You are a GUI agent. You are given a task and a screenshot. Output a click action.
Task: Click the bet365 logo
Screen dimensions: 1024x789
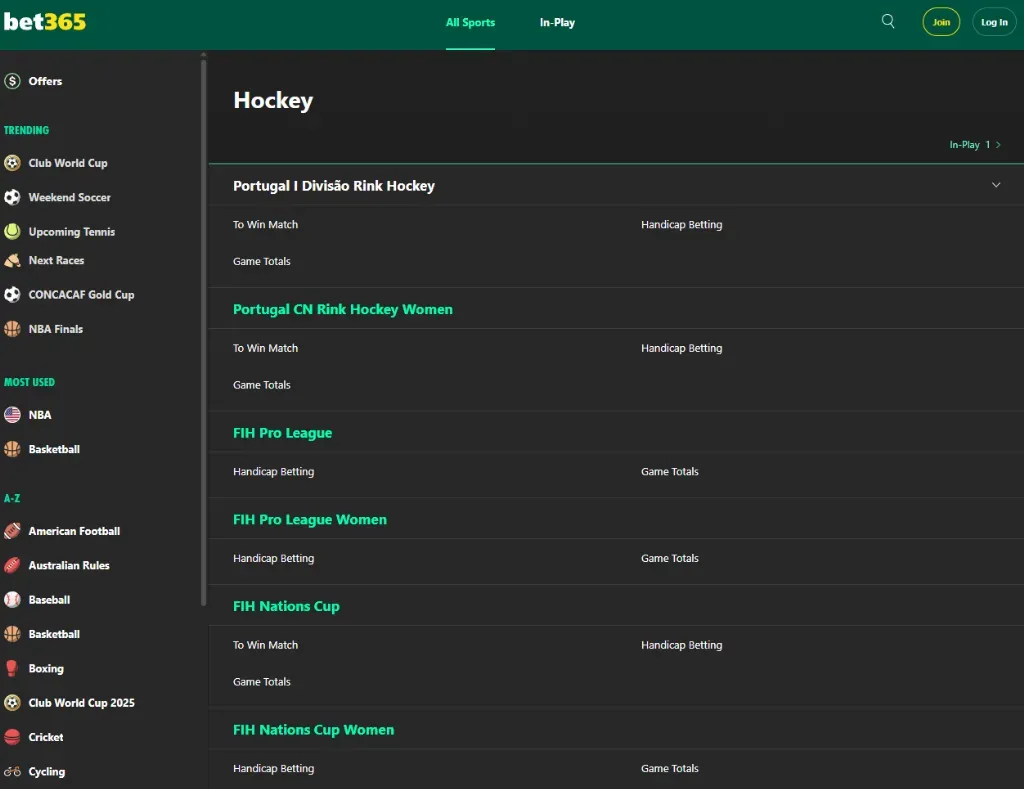pos(45,21)
